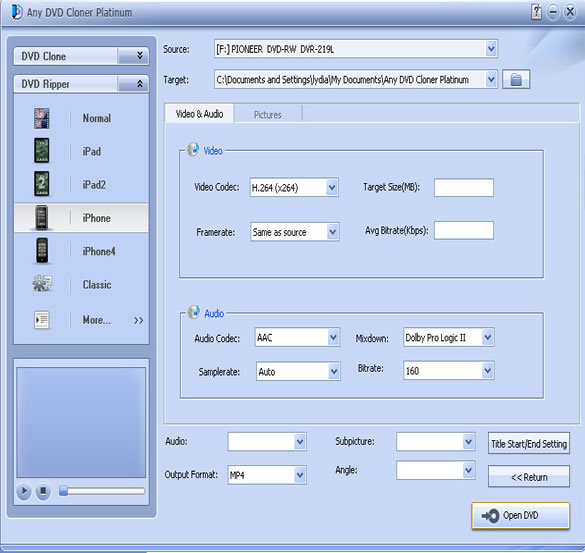
Task: Open the Target path dropdown
Action: pyautogui.click(x=491, y=79)
